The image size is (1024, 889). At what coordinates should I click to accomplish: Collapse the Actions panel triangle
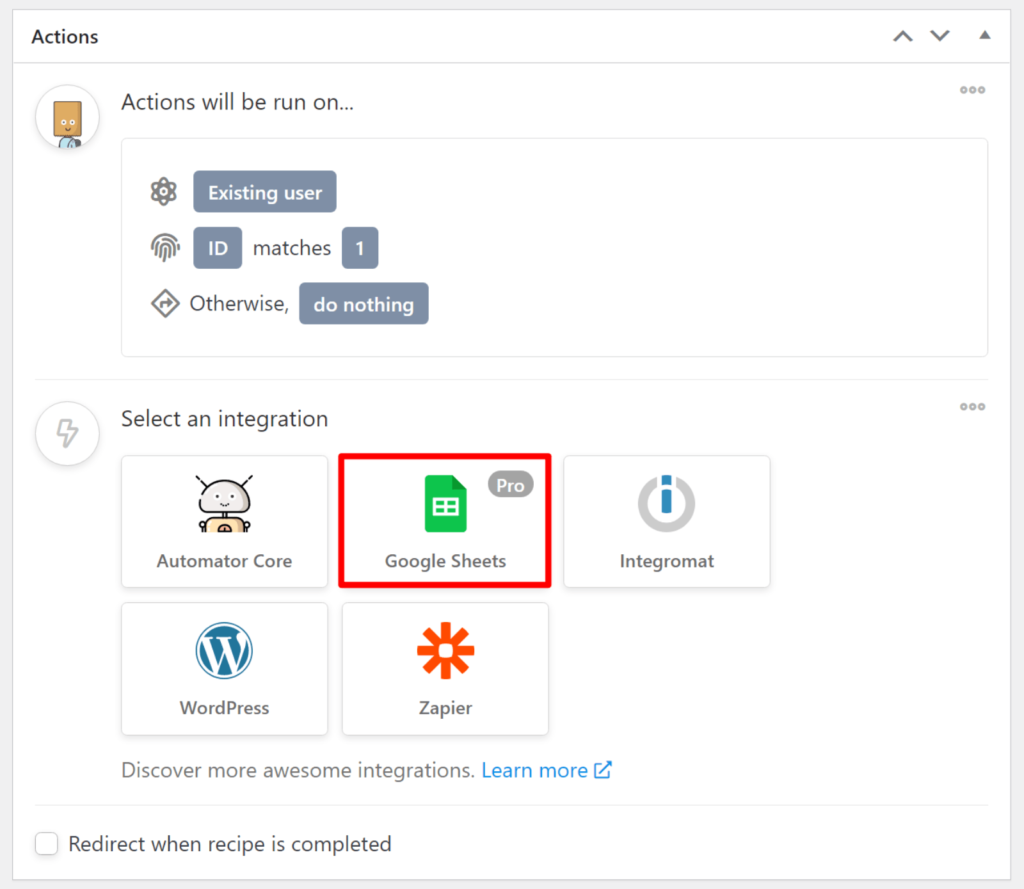click(x=985, y=35)
